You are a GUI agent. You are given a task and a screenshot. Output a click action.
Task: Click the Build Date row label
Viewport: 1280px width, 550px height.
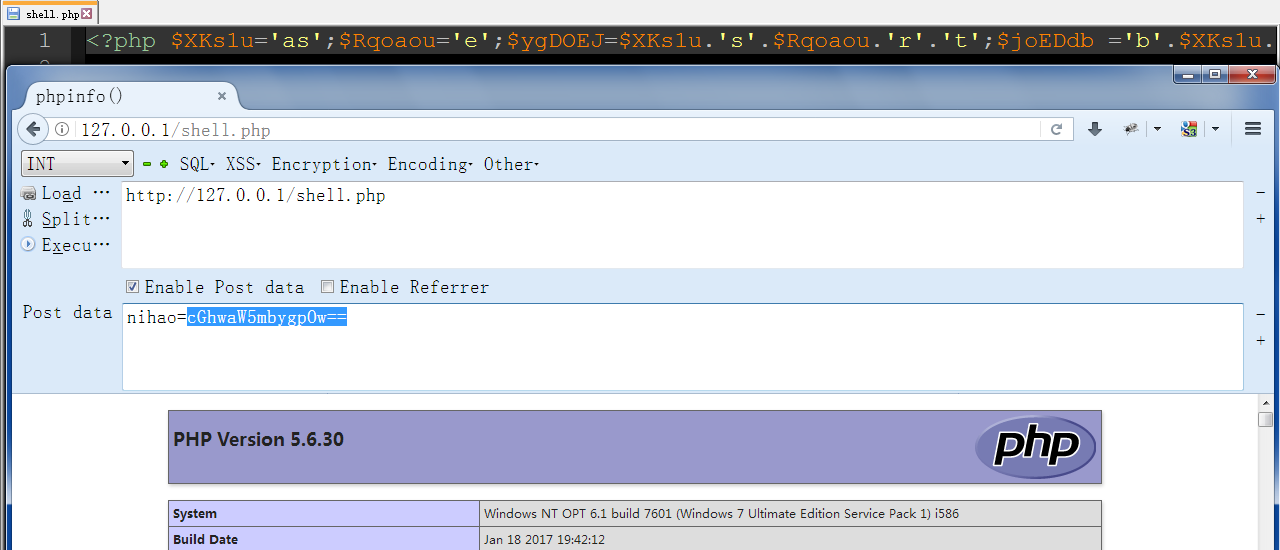206,539
